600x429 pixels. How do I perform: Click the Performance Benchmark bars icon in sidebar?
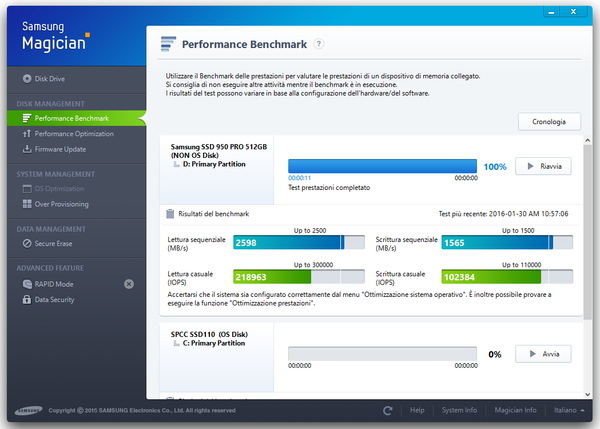click(x=27, y=118)
